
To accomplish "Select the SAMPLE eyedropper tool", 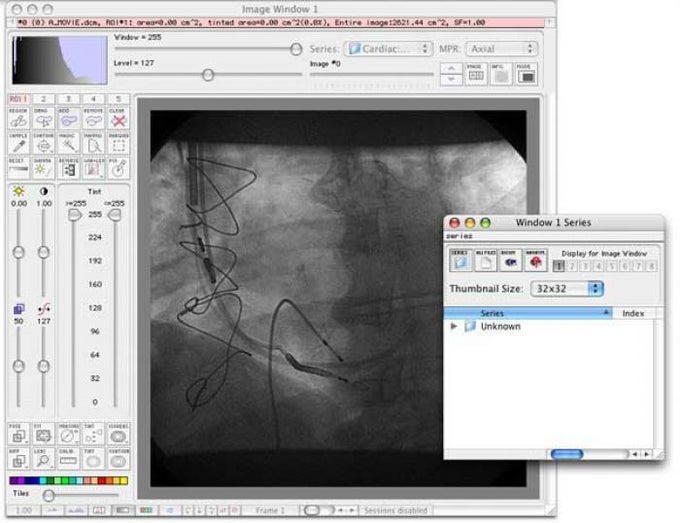I will [x=19, y=143].
